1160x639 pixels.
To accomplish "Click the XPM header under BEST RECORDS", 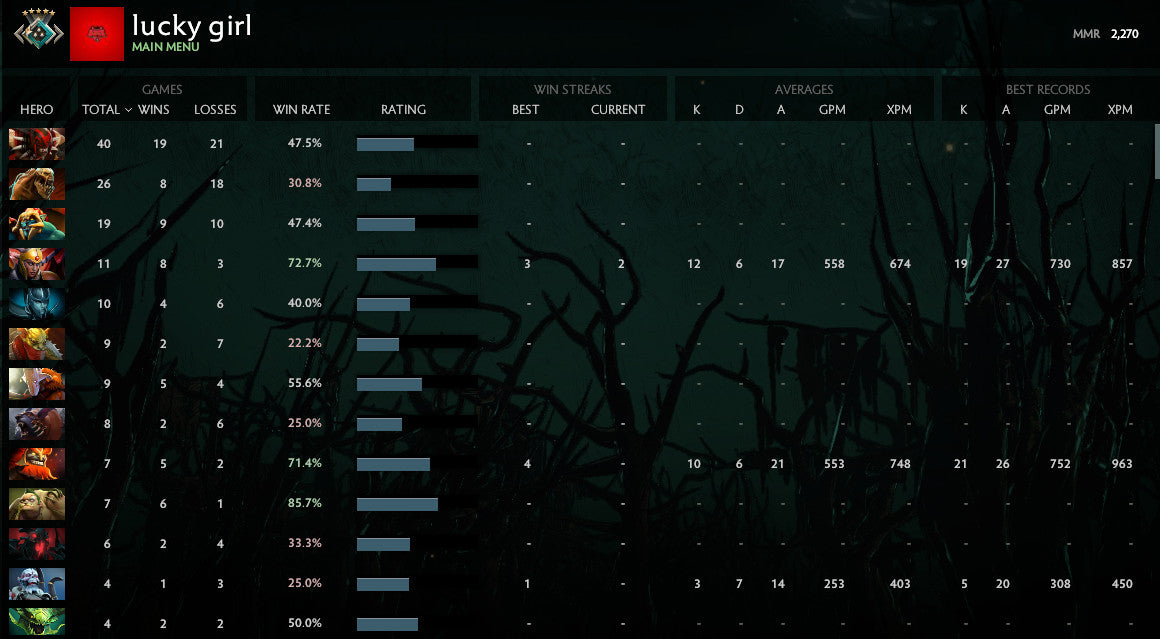I will point(1119,110).
